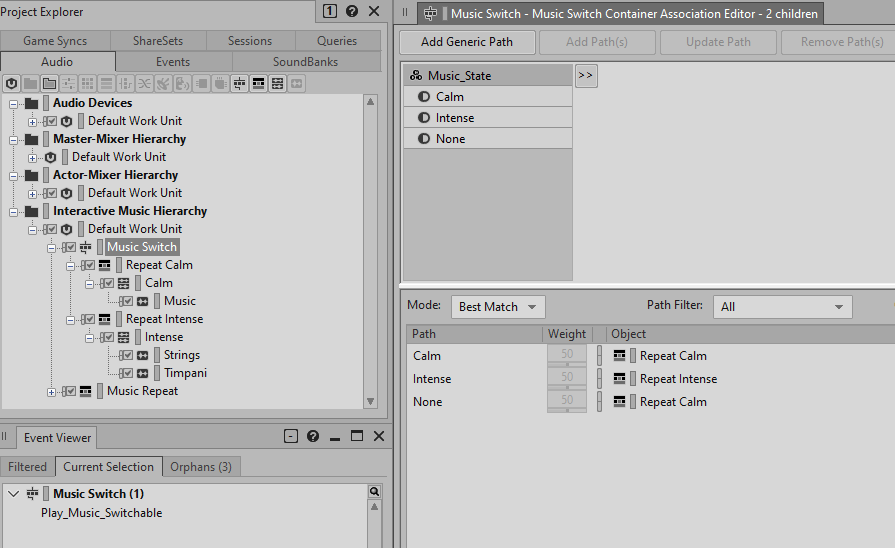Image resolution: width=895 pixels, height=548 pixels.
Task: Click the Music Switch Container toolbar icon
Action: pos(240,84)
